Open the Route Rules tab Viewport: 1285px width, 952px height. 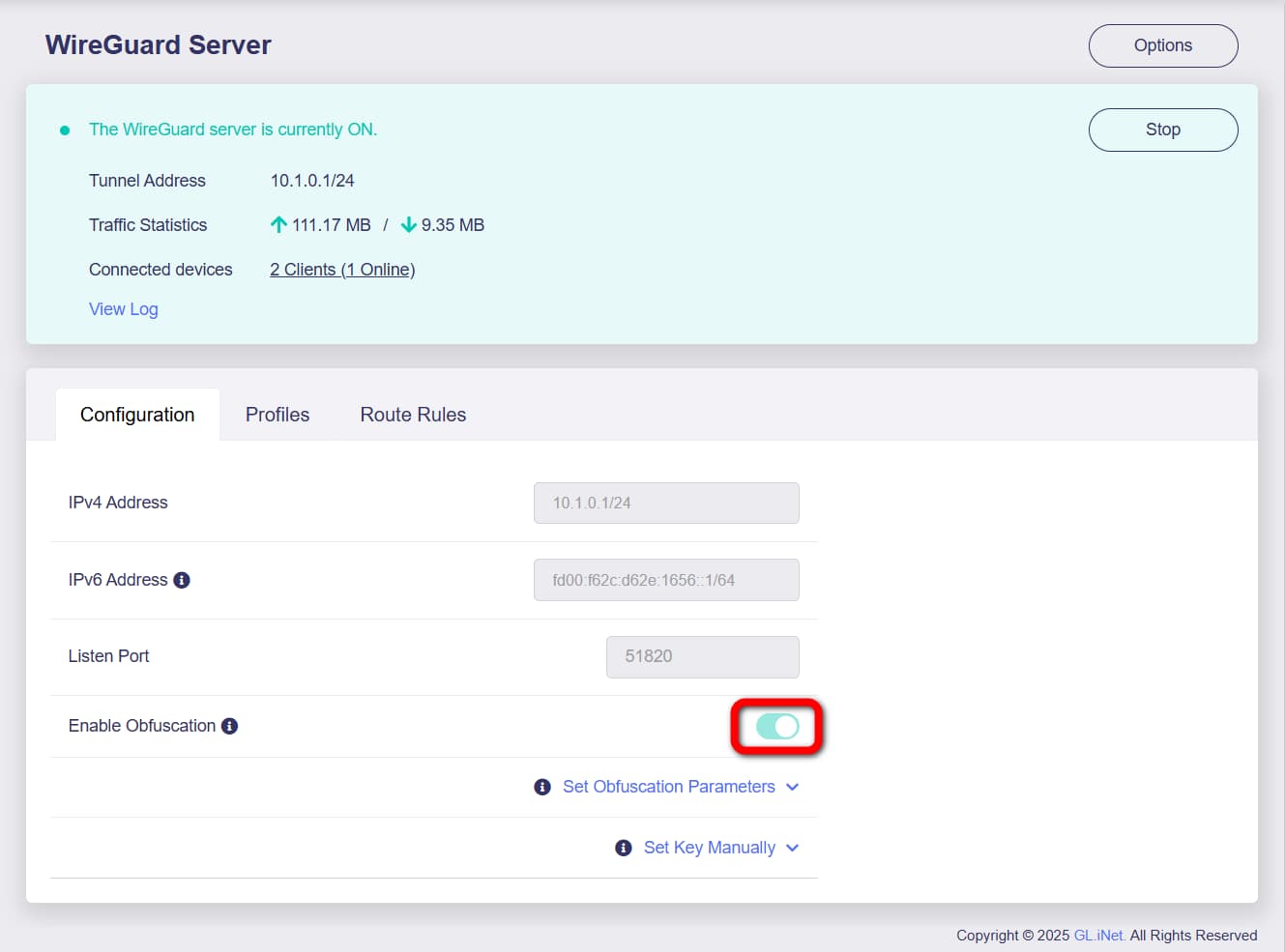[413, 415]
